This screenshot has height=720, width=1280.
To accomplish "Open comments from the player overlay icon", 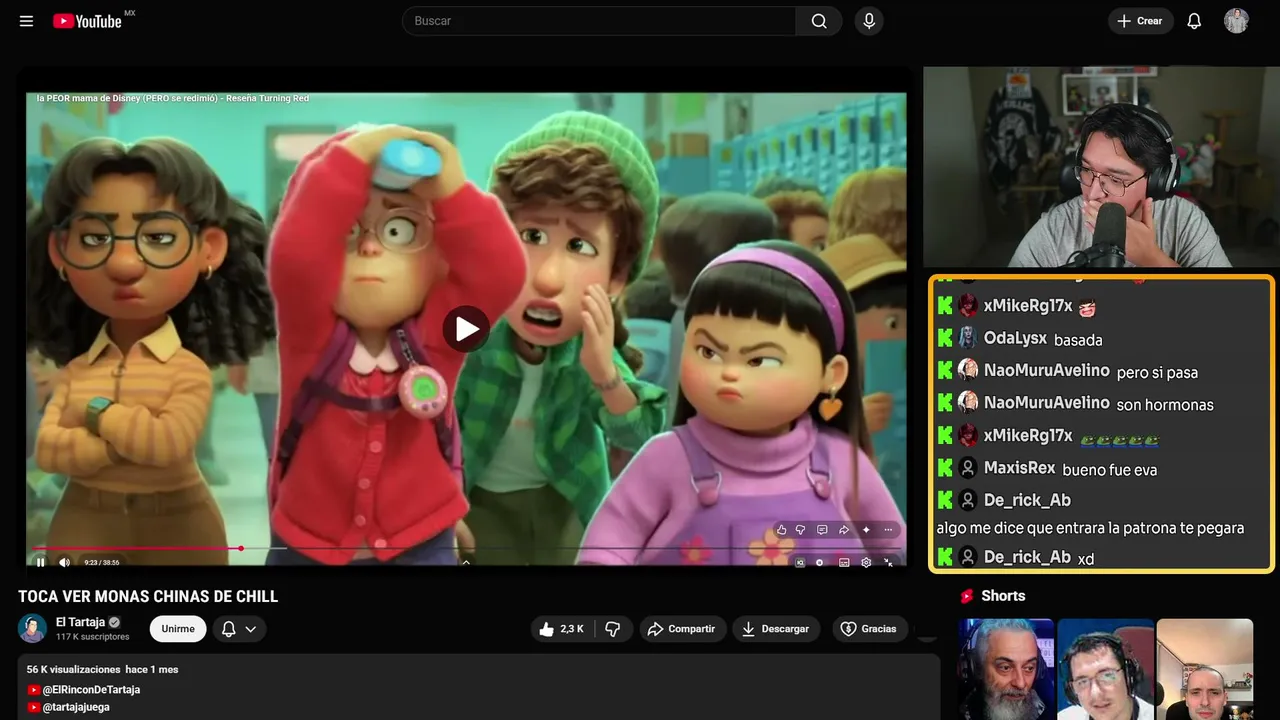I will (822, 530).
